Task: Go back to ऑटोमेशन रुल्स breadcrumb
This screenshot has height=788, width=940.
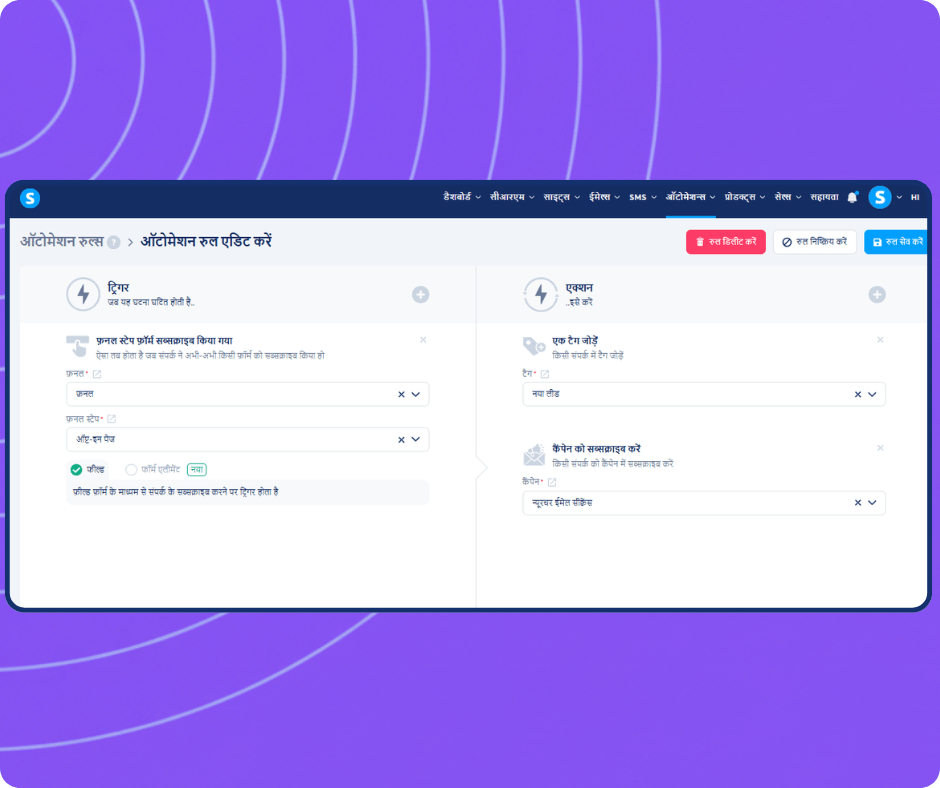Action: pos(62,242)
